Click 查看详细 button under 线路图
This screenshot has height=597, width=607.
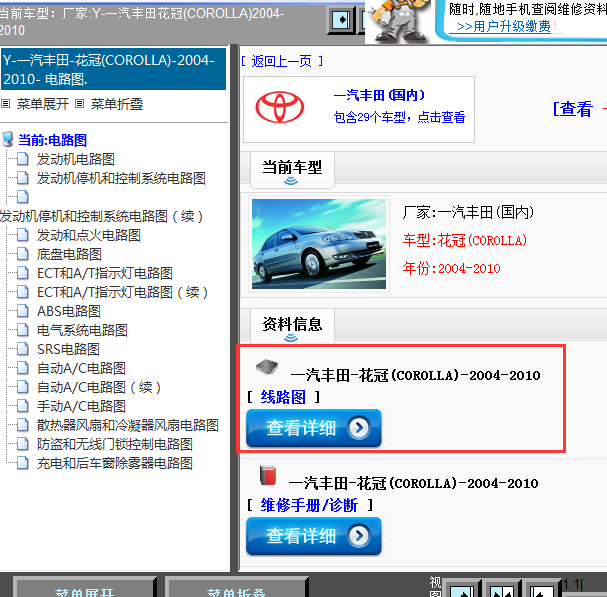point(314,428)
